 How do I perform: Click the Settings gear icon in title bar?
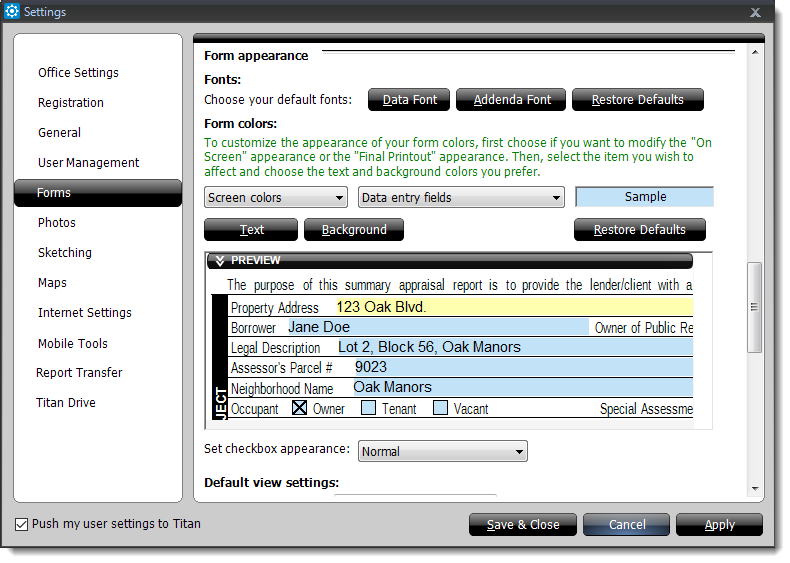12,11
